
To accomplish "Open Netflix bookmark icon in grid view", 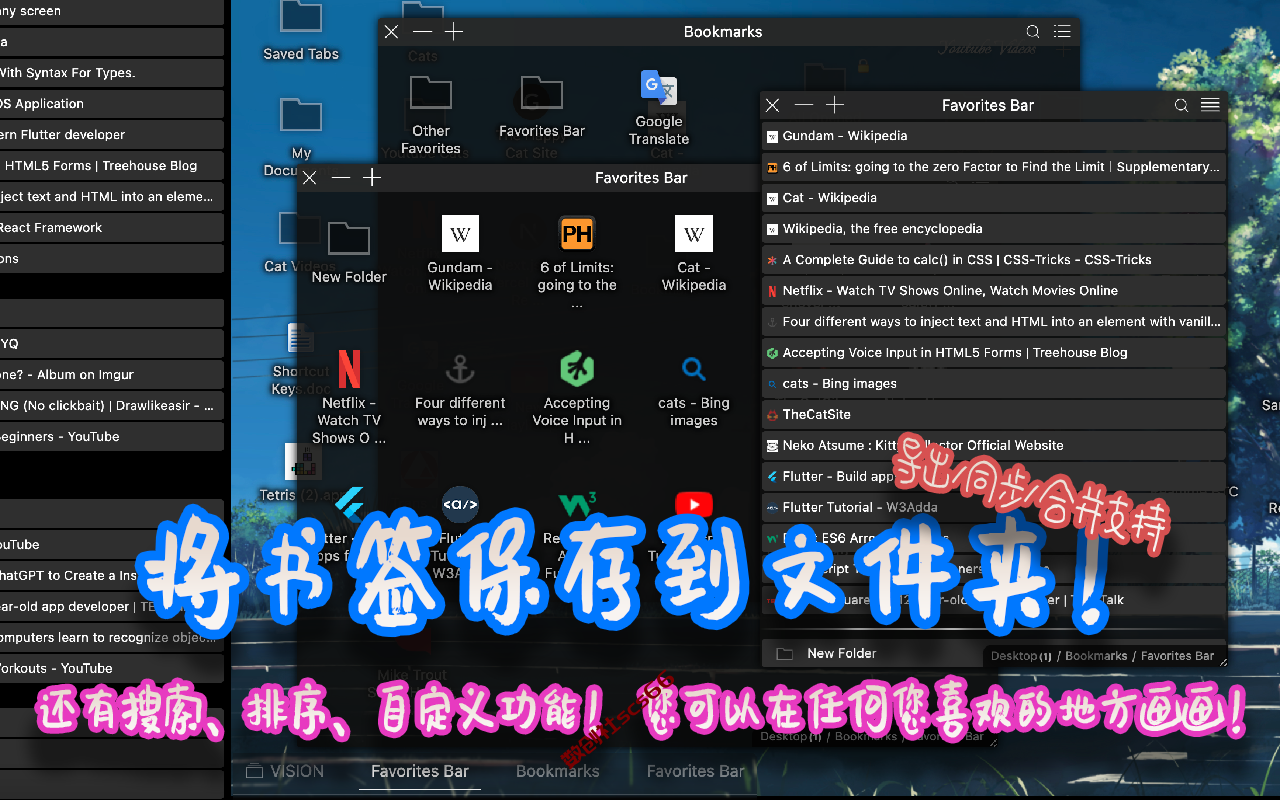I will 349,369.
